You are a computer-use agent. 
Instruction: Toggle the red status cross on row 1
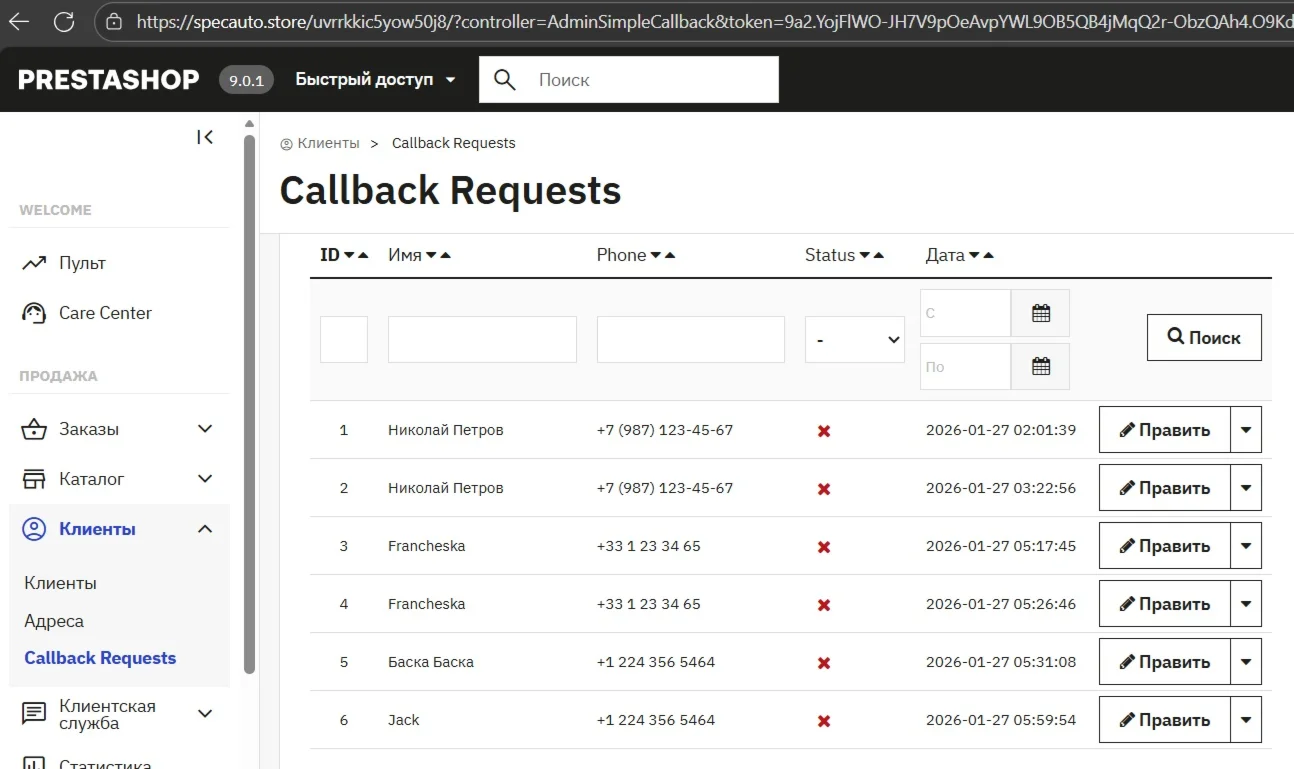click(x=822, y=430)
